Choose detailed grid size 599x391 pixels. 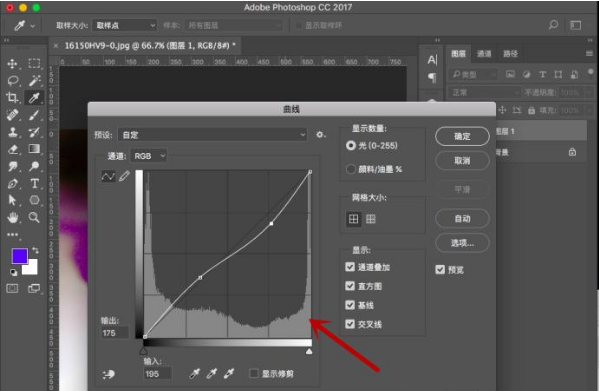tap(371, 219)
